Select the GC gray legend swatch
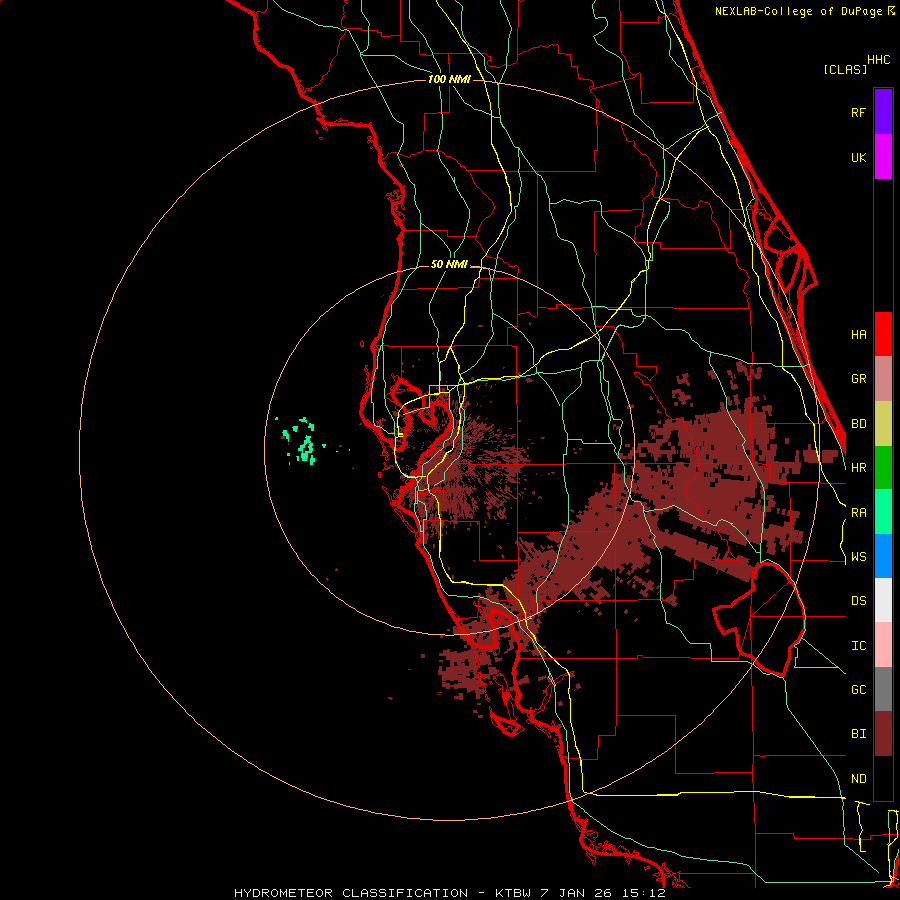The height and width of the screenshot is (900, 900). click(883, 689)
